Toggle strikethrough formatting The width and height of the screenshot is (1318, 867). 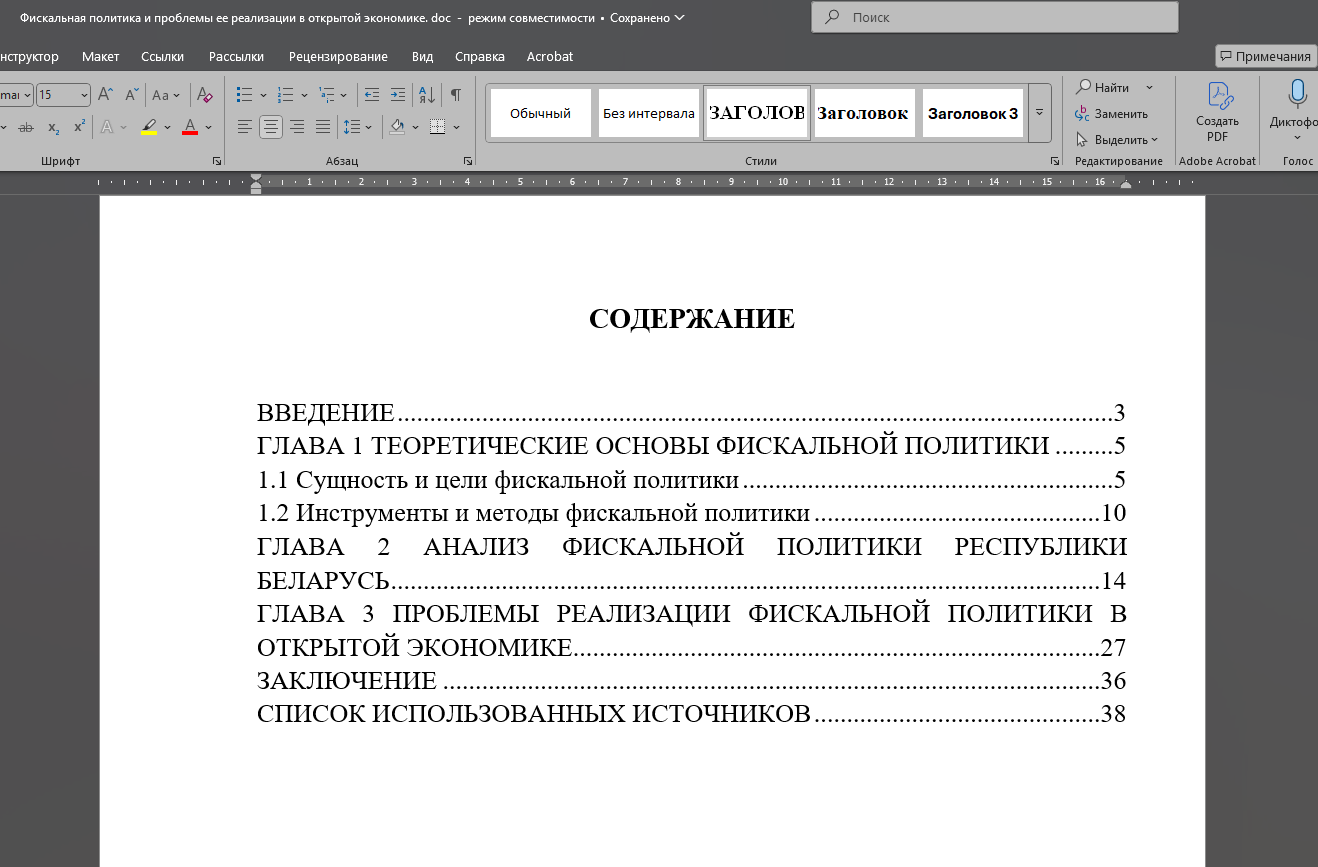(x=26, y=127)
